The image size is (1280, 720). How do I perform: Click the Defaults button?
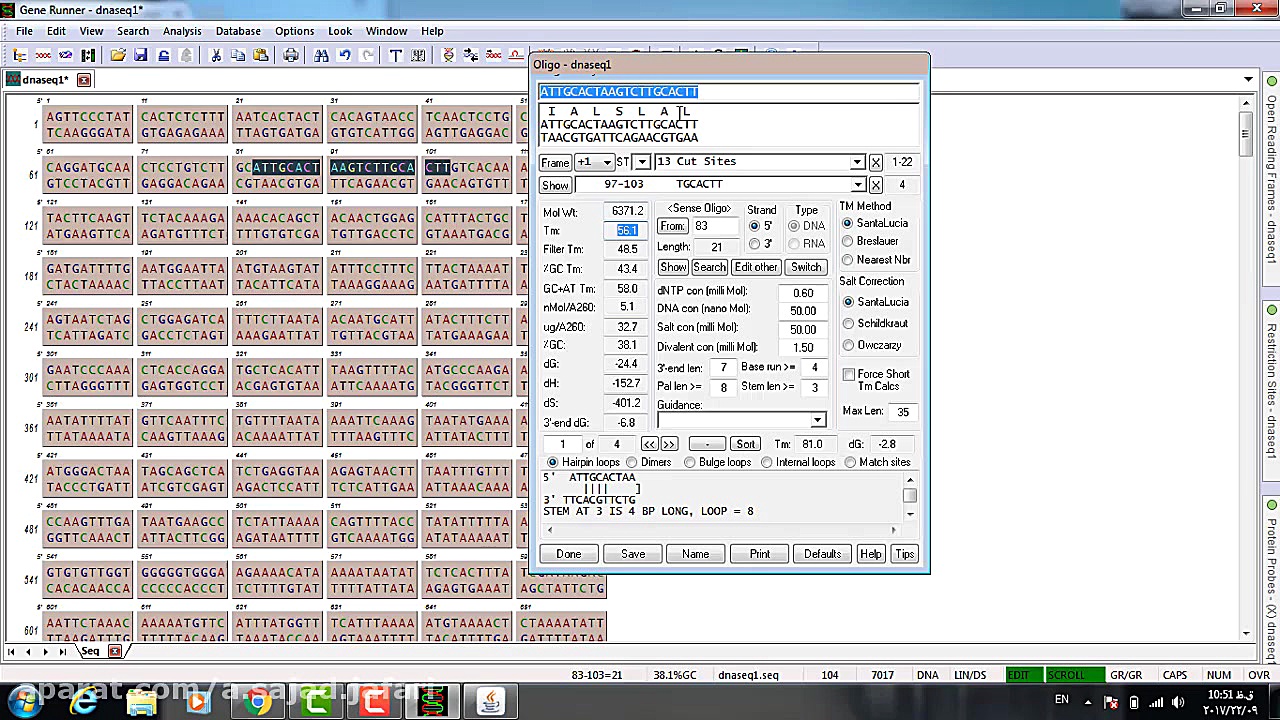click(x=822, y=554)
